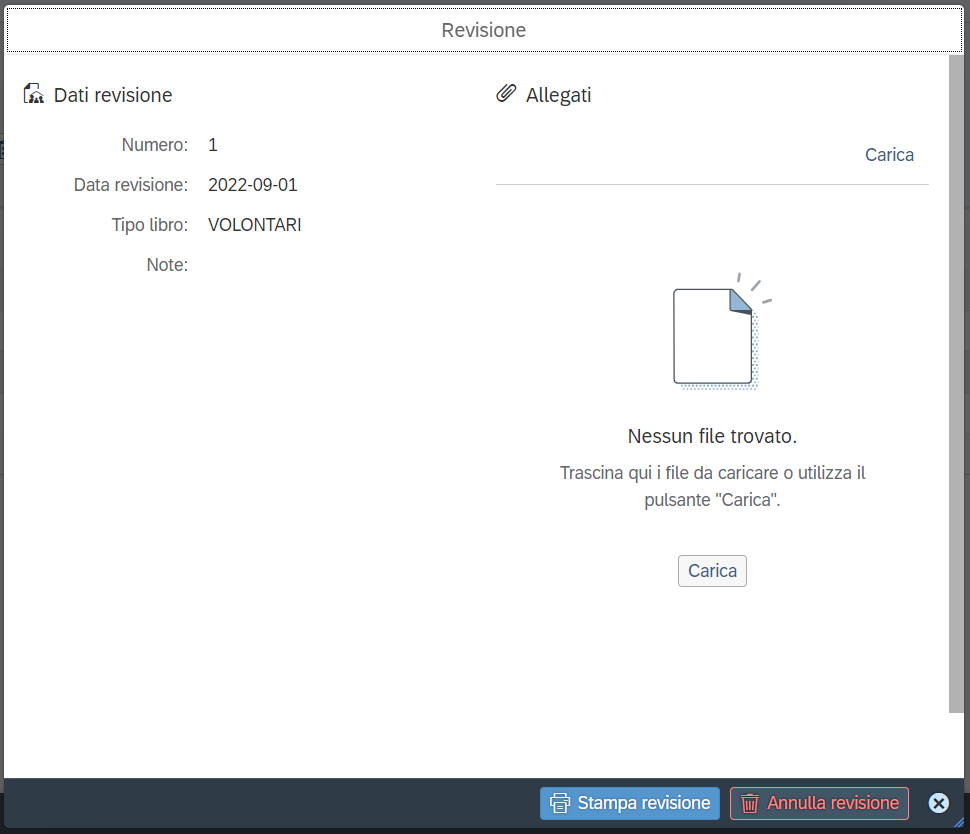Click the Dati revisione heading text
The image size is (970, 834).
click(x=113, y=95)
